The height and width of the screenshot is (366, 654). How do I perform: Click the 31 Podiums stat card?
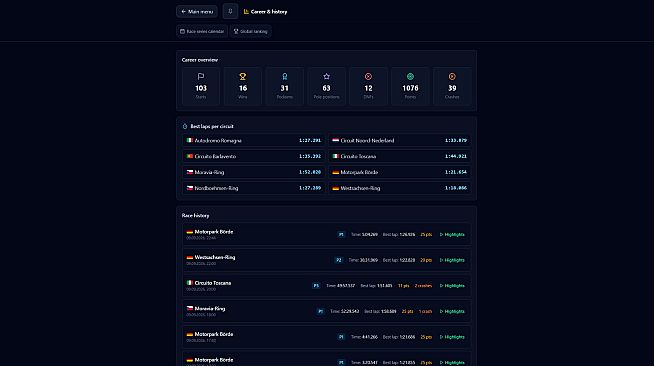coord(284,86)
